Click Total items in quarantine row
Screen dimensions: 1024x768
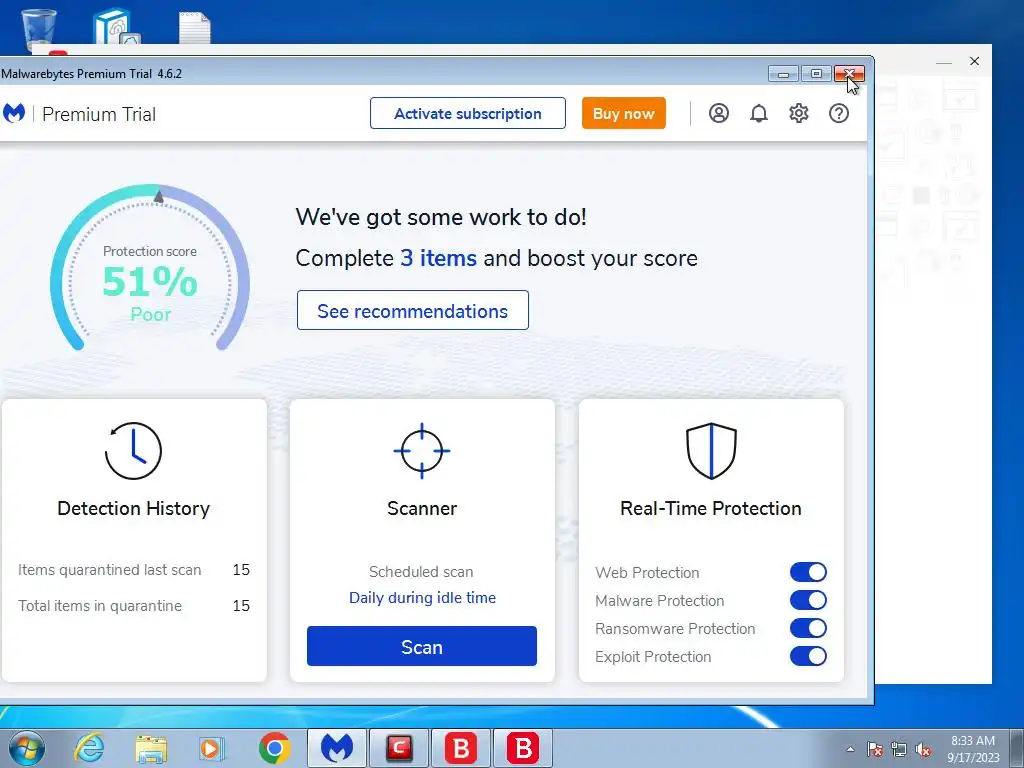[134, 605]
